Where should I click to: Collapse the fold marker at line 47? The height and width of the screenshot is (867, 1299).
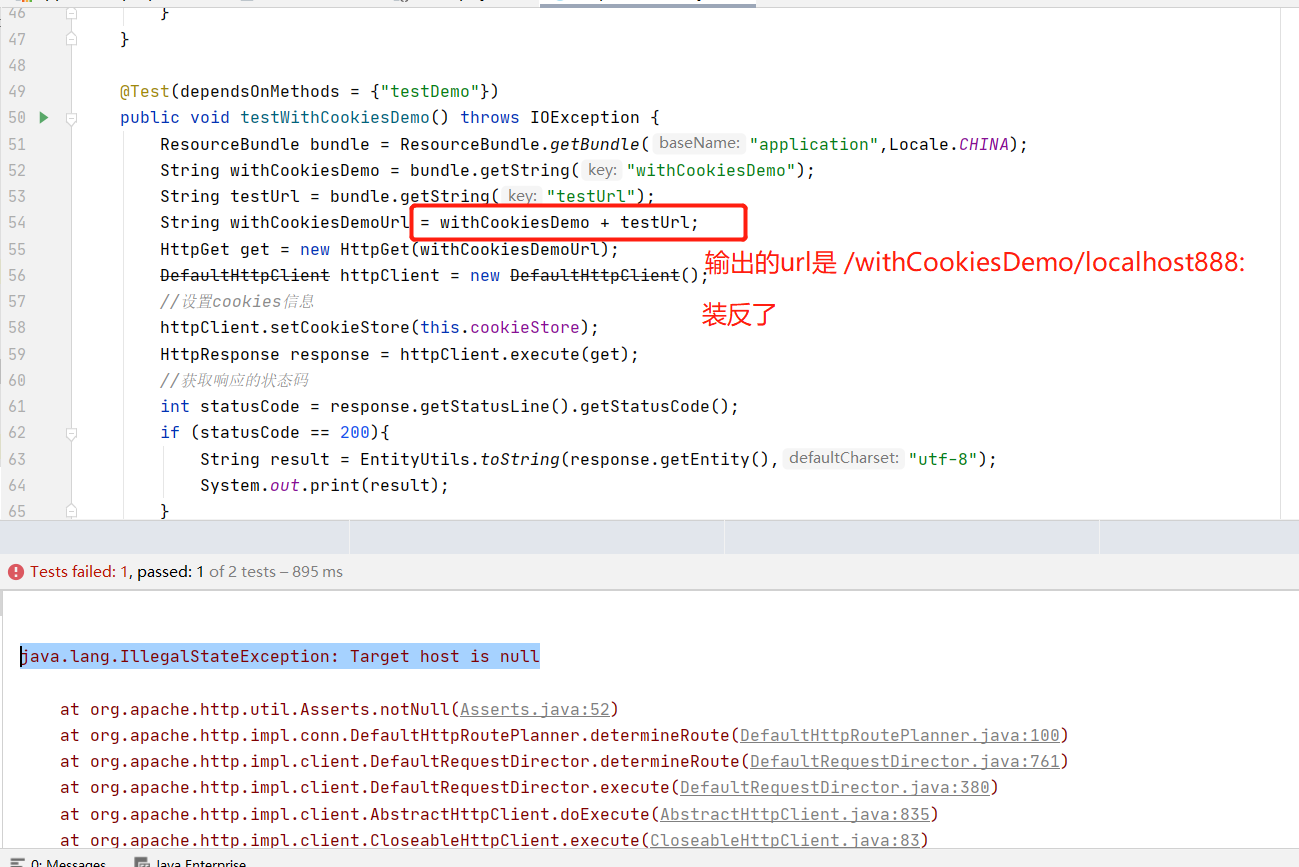(x=70, y=38)
